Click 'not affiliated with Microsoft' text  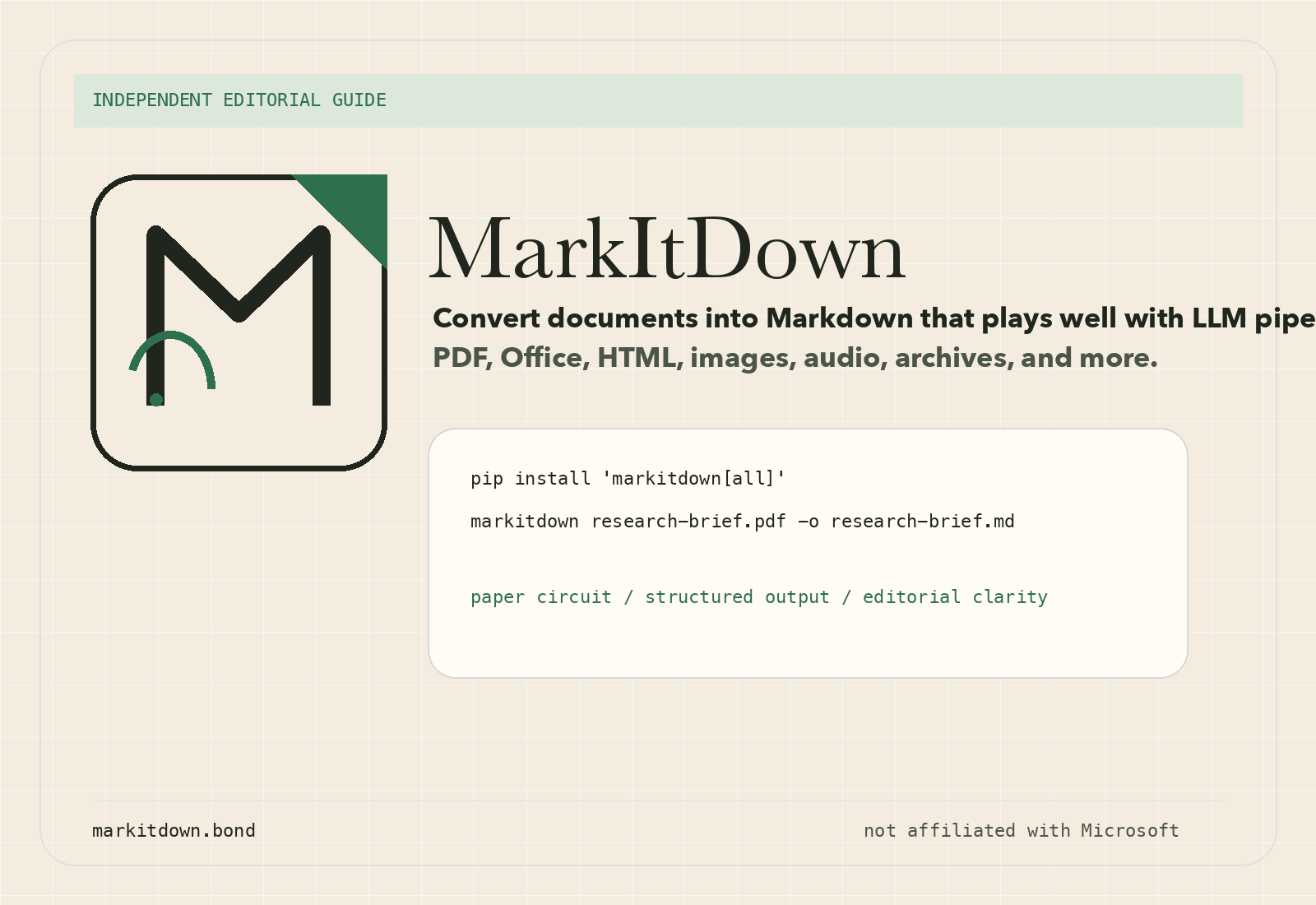click(1022, 830)
